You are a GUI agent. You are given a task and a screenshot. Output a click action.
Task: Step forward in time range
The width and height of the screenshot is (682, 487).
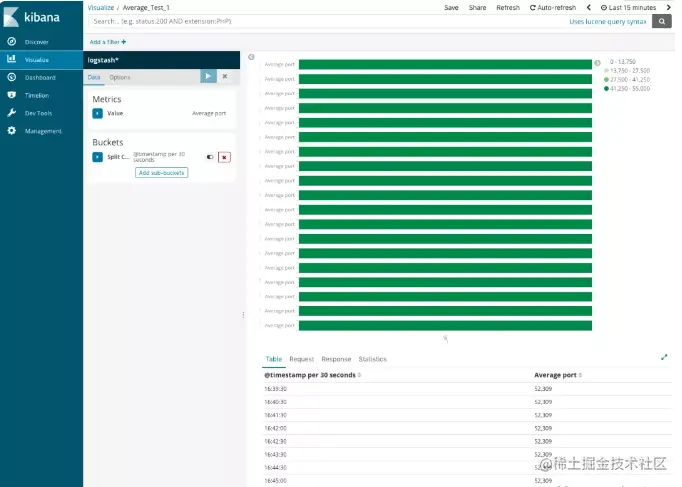coord(669,7)
